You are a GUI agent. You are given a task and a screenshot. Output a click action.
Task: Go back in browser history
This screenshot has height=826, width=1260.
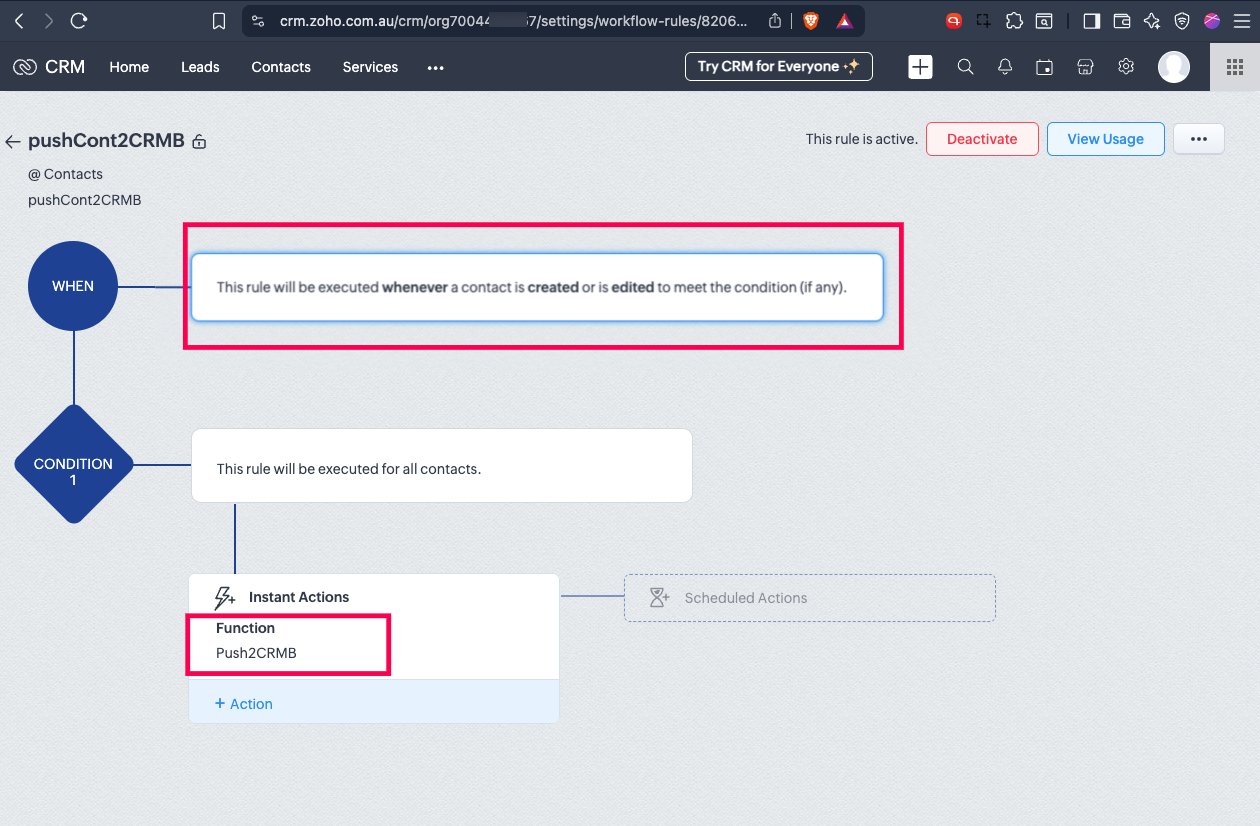point(19,20)
